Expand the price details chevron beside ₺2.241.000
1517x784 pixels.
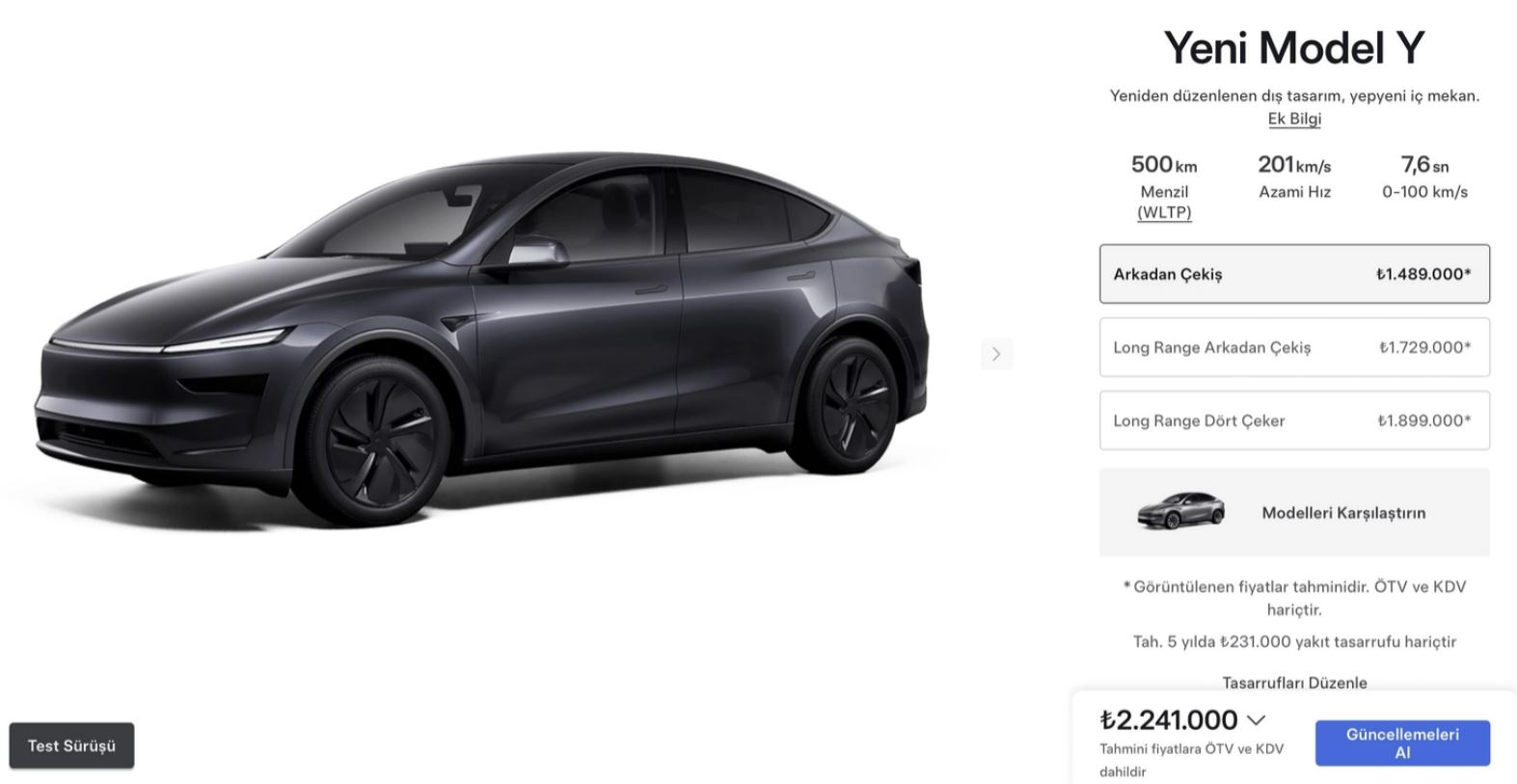click(x=1256, y=720)
